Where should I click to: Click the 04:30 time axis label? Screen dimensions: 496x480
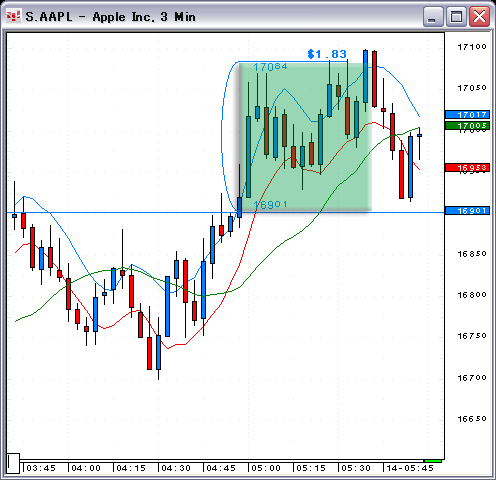(176, 468)
